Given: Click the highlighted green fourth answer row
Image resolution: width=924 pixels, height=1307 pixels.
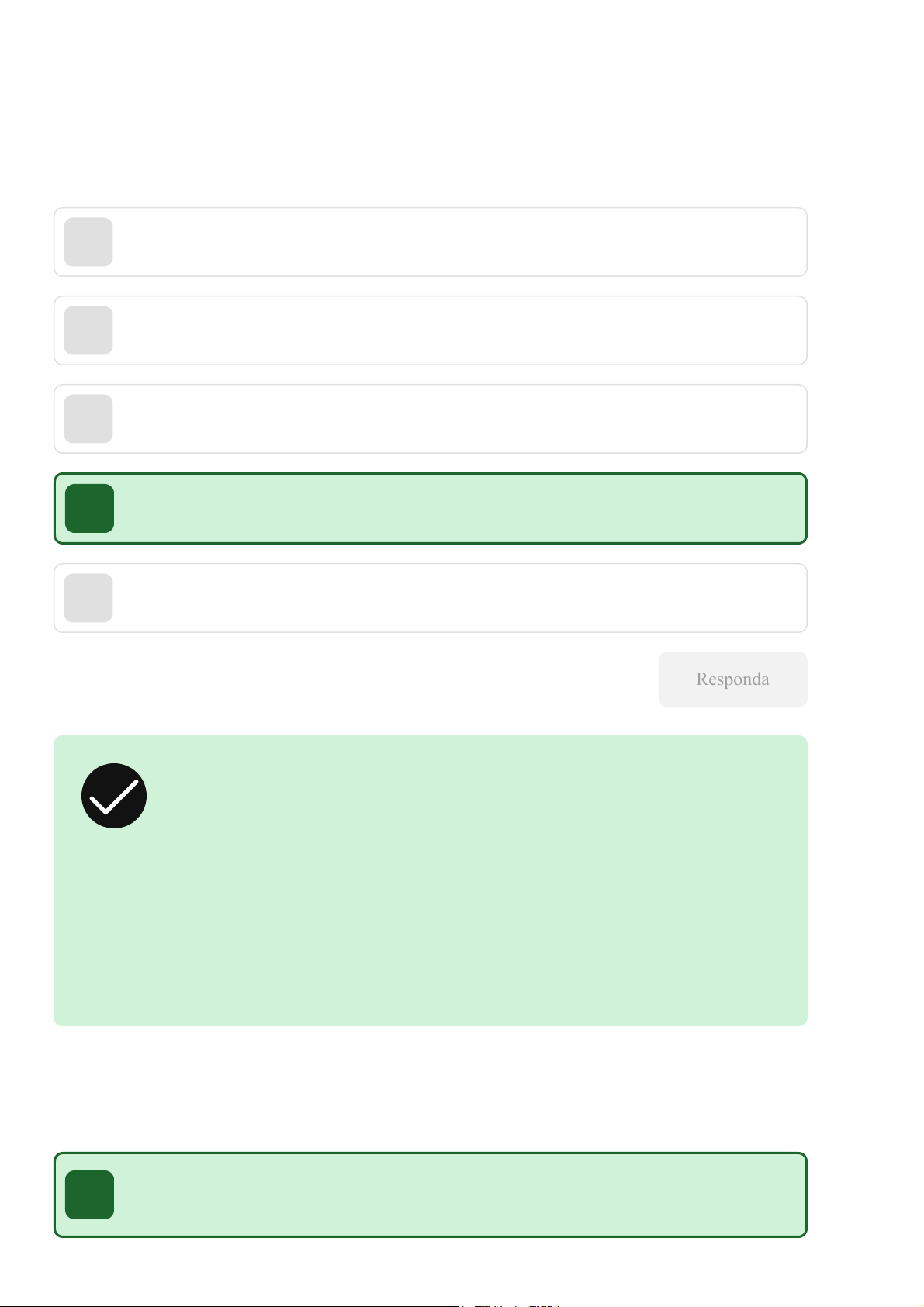Looking at the screenshot, I should tap(458, 509).
